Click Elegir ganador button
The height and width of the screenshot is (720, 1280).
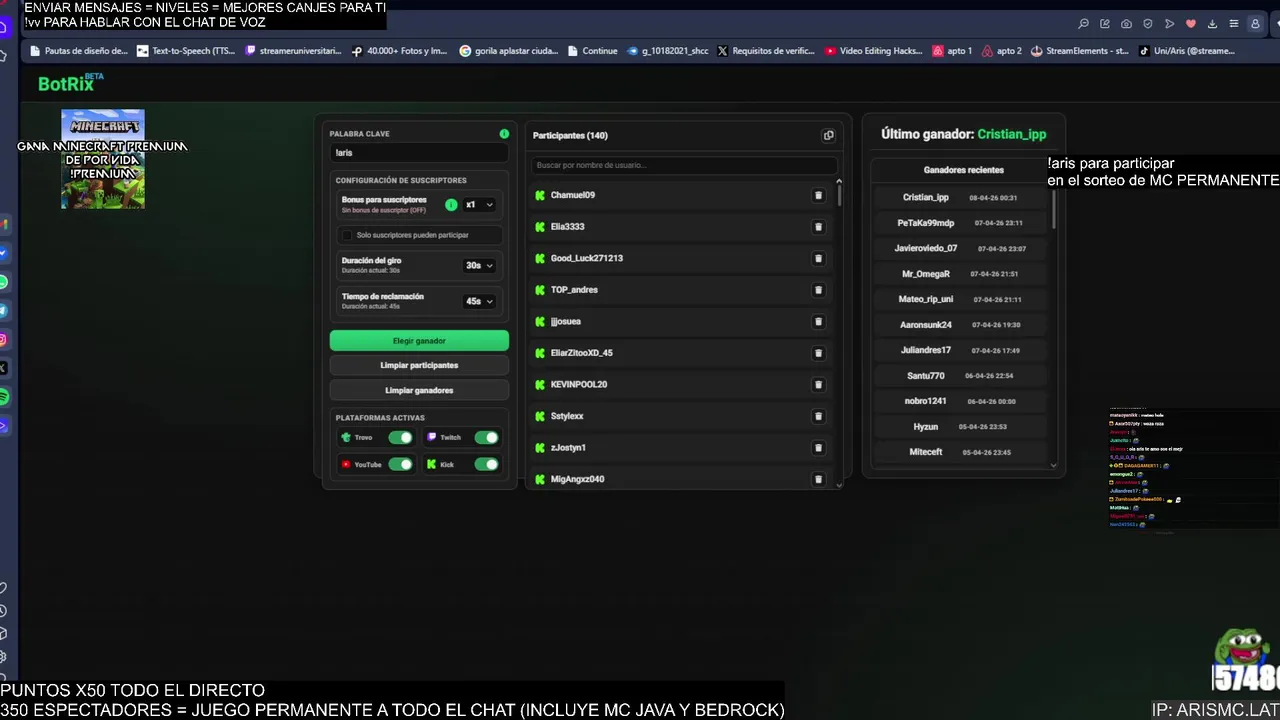419,341
